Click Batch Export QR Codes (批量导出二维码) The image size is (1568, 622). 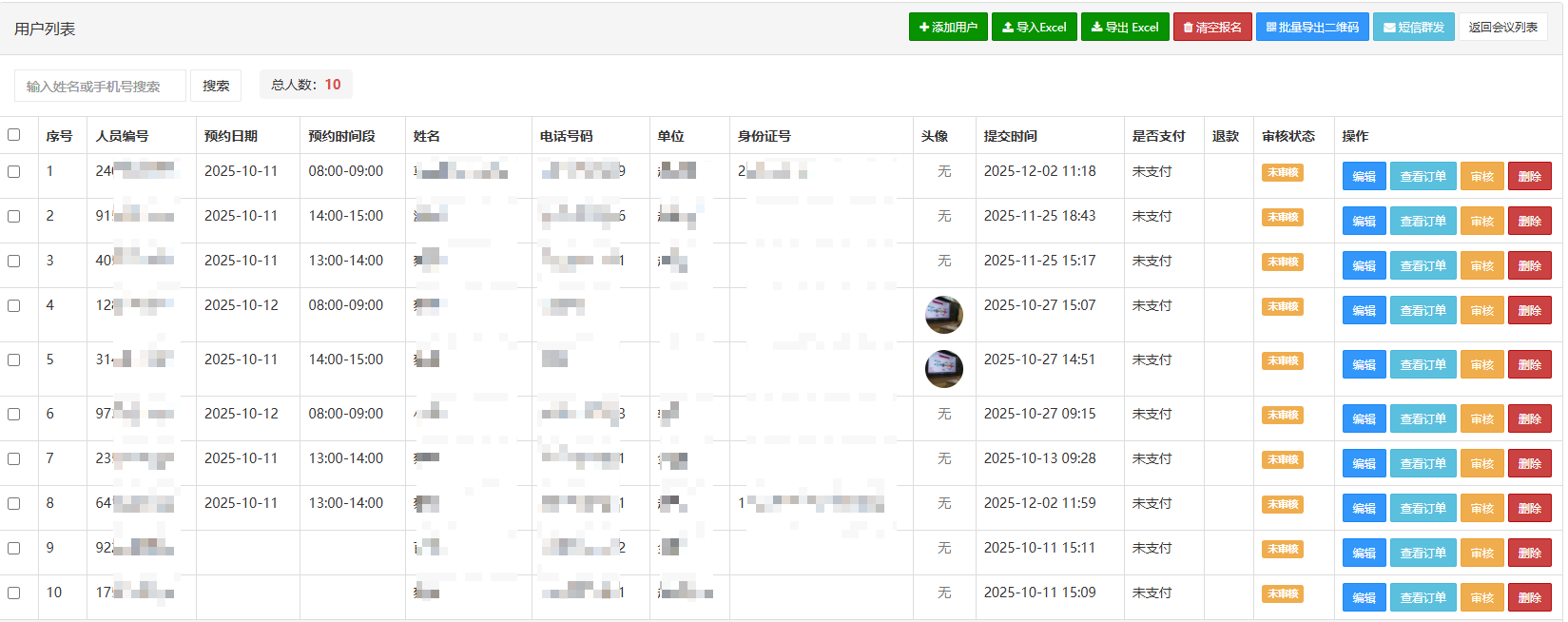(x=1311, y=27)
